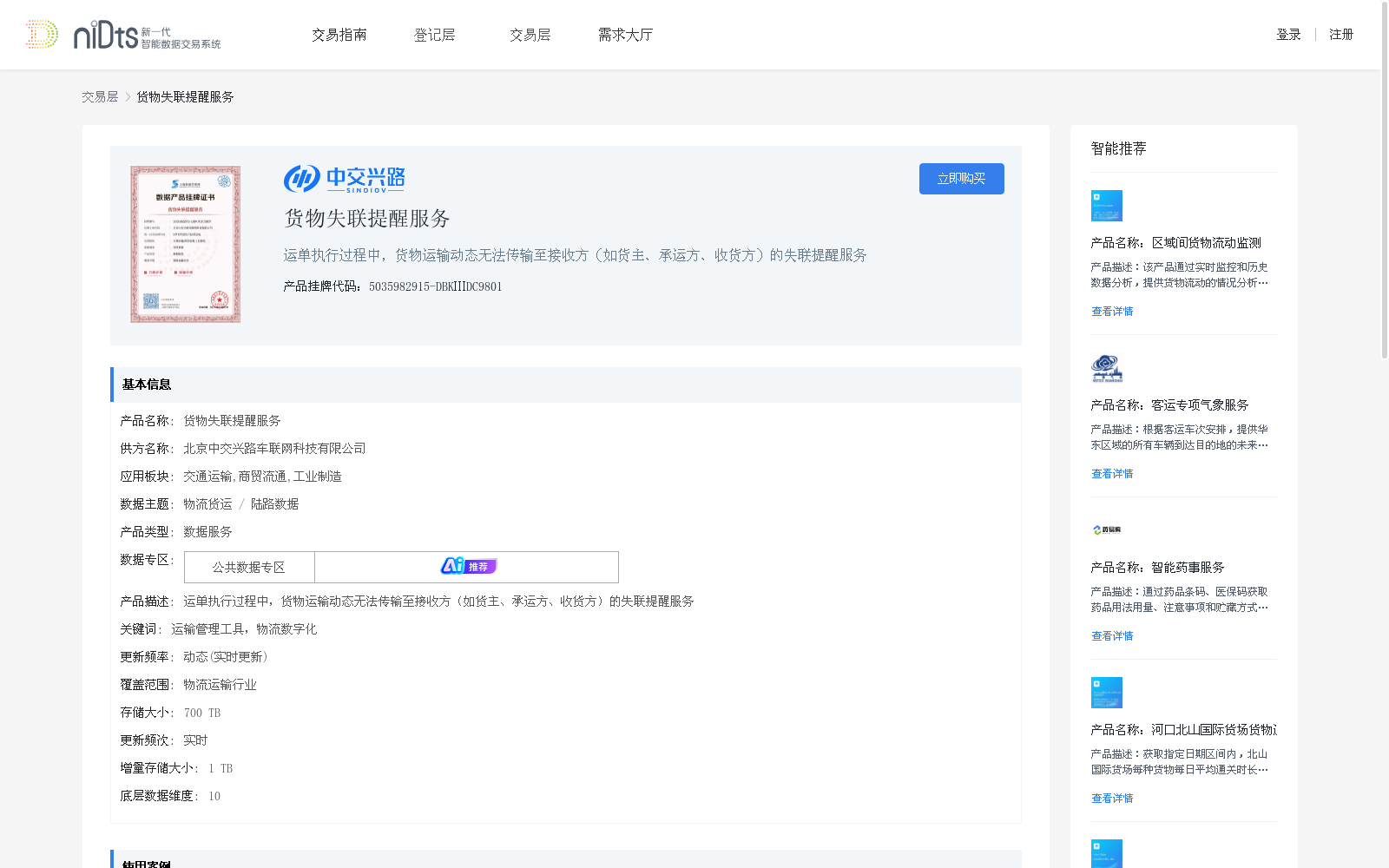
Task: Go to 交易层 via breadcrumb
Action: click(100, 97)
